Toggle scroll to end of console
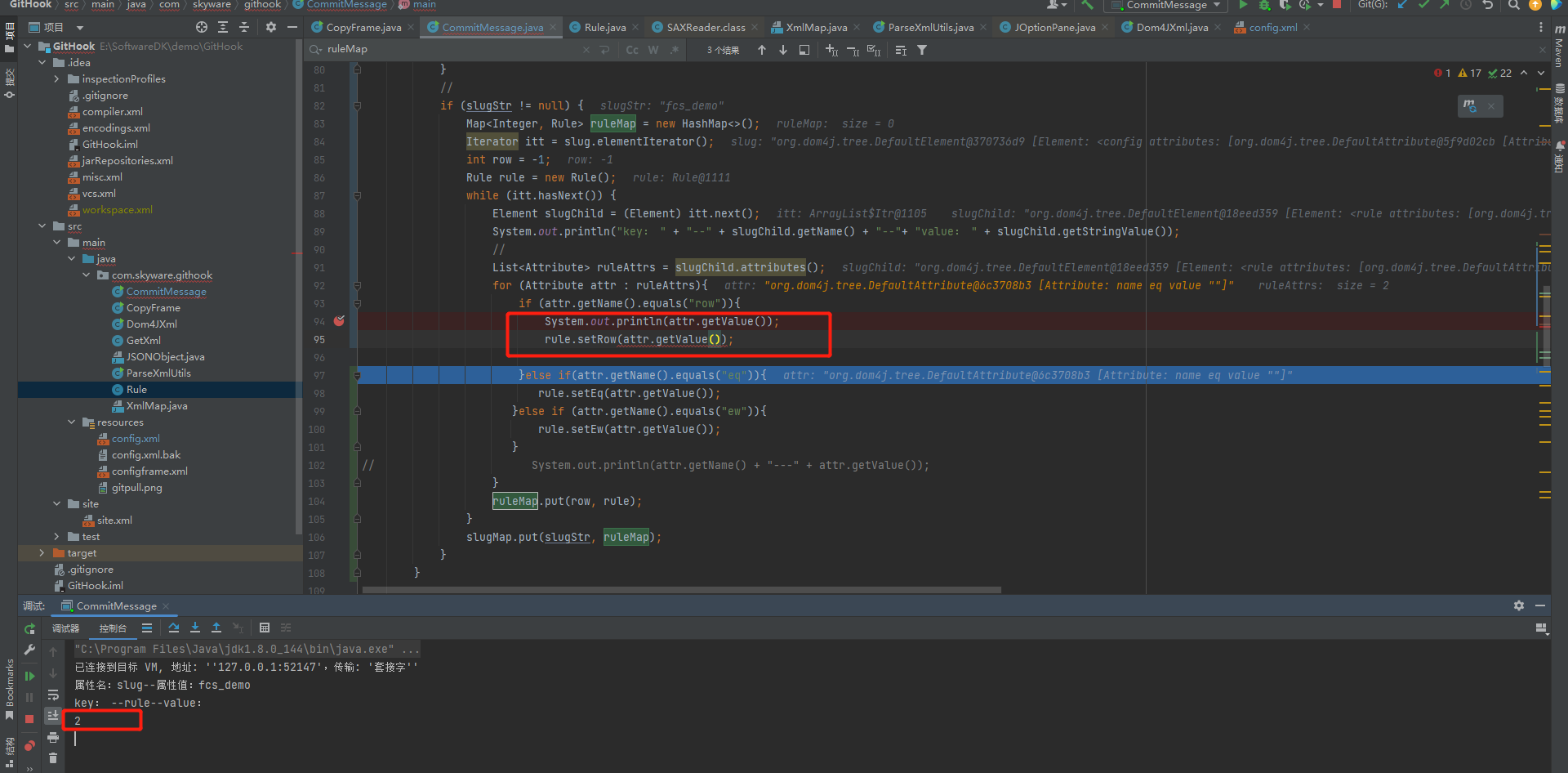Viewport: 1568px width, 773px height. [53, 716]
